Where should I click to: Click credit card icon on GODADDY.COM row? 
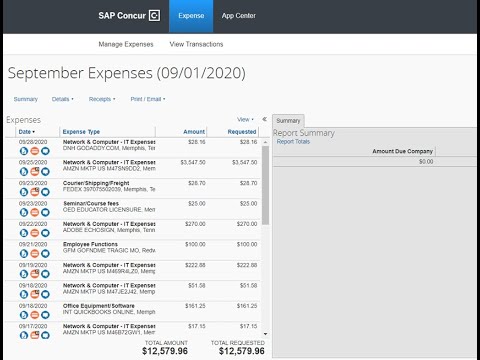click(35, 151)
